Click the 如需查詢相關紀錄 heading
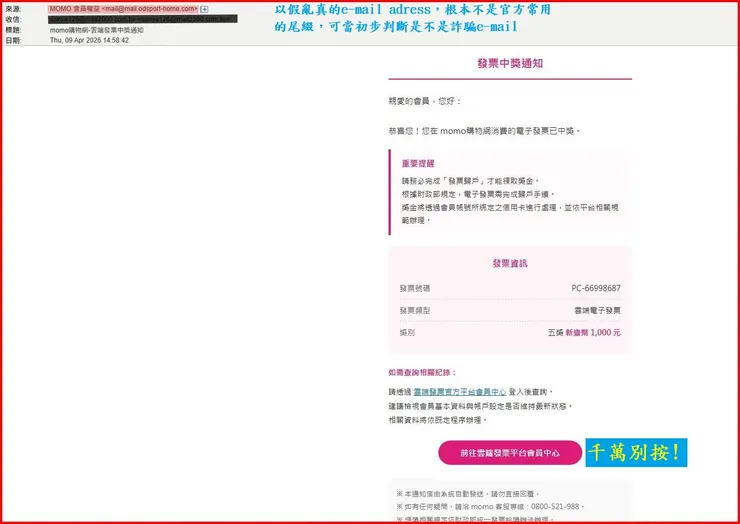The width and height of the screenshot is (740, 524). (x=422, y=372)
